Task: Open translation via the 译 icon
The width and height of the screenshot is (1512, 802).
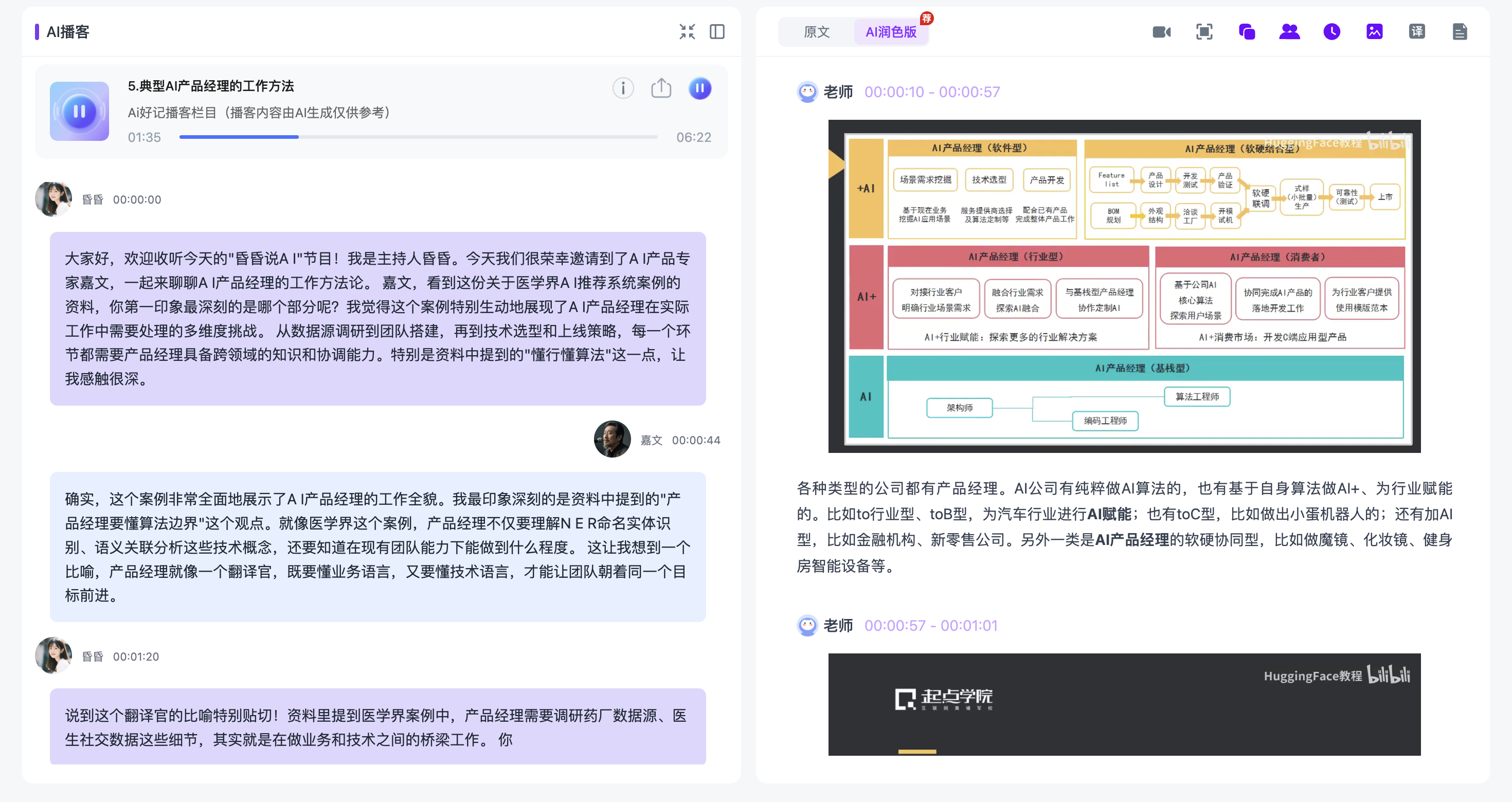Action: [x=1417, y=32]
